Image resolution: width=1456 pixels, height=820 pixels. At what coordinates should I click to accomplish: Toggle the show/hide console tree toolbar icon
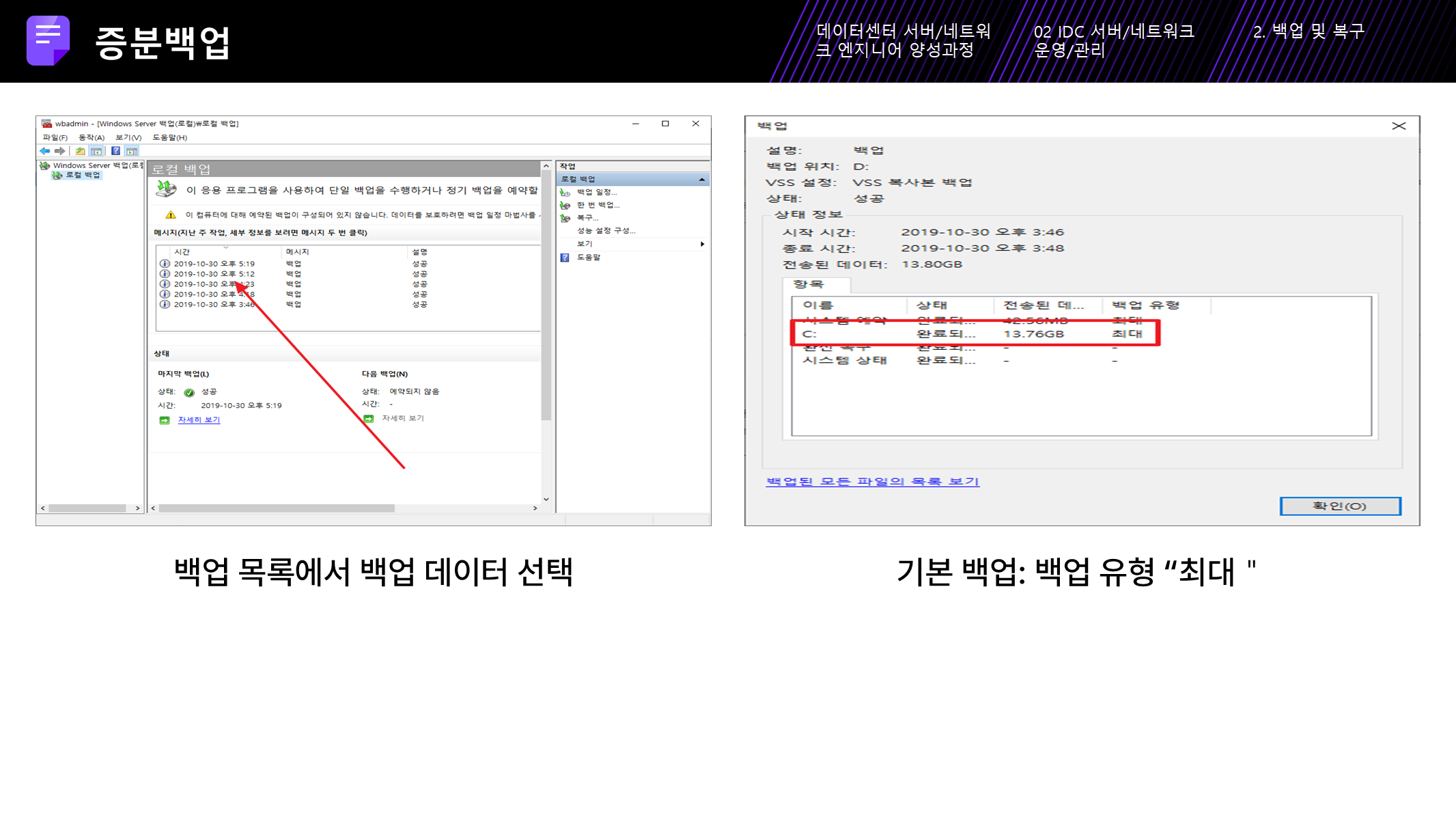tap(96, 151)
